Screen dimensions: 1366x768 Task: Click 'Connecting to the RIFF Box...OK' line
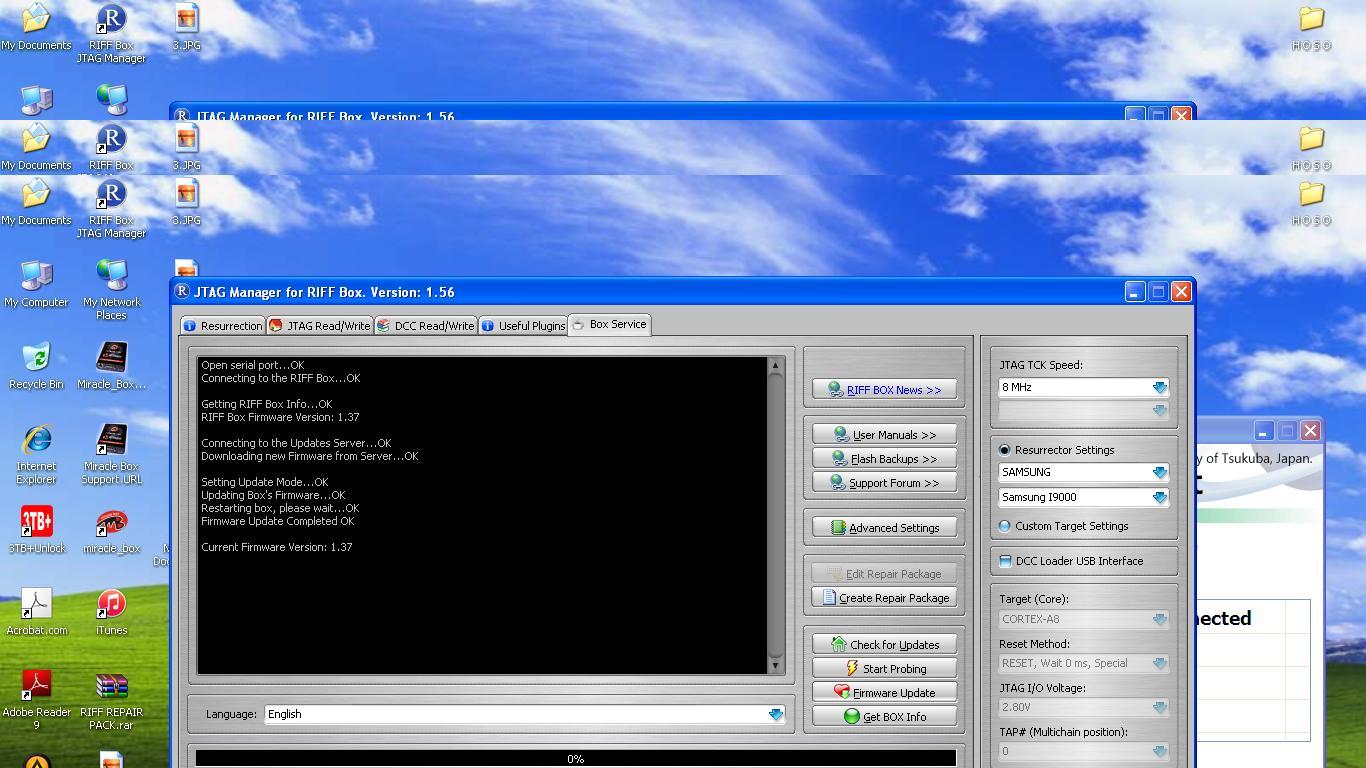coord(281,378)
